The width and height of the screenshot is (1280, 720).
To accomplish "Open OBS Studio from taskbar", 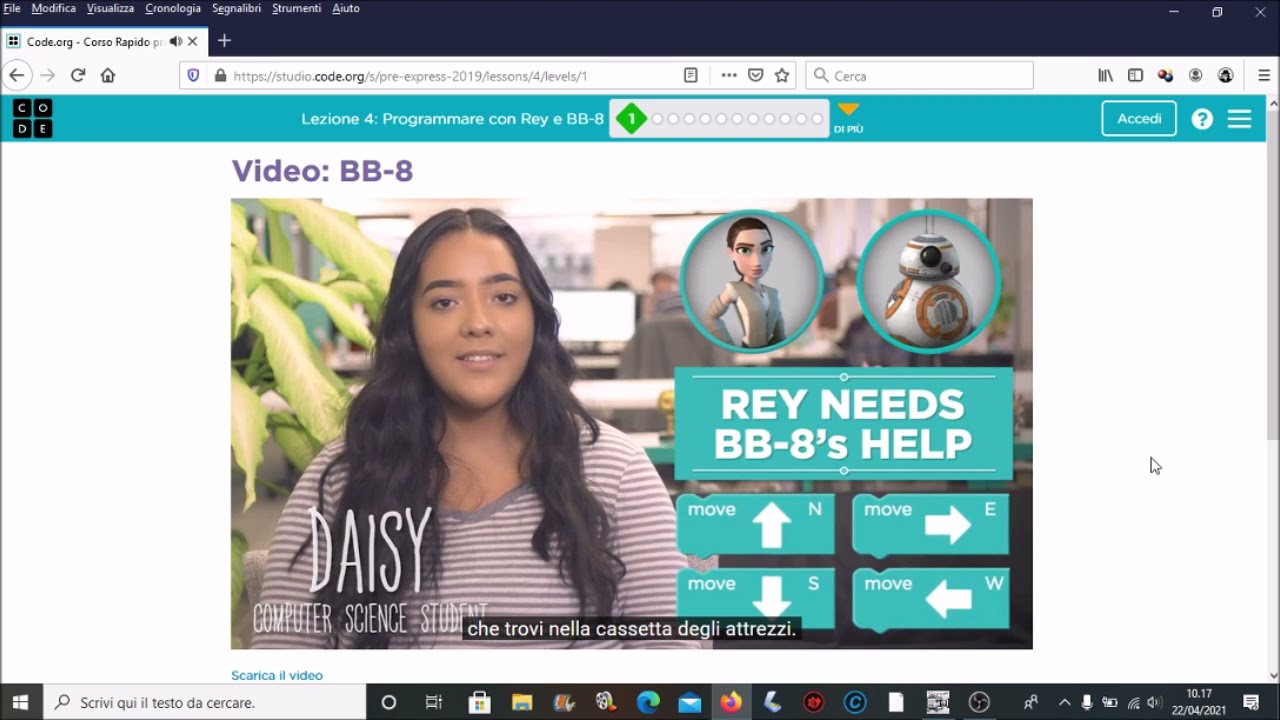I will tap(979, 702).
